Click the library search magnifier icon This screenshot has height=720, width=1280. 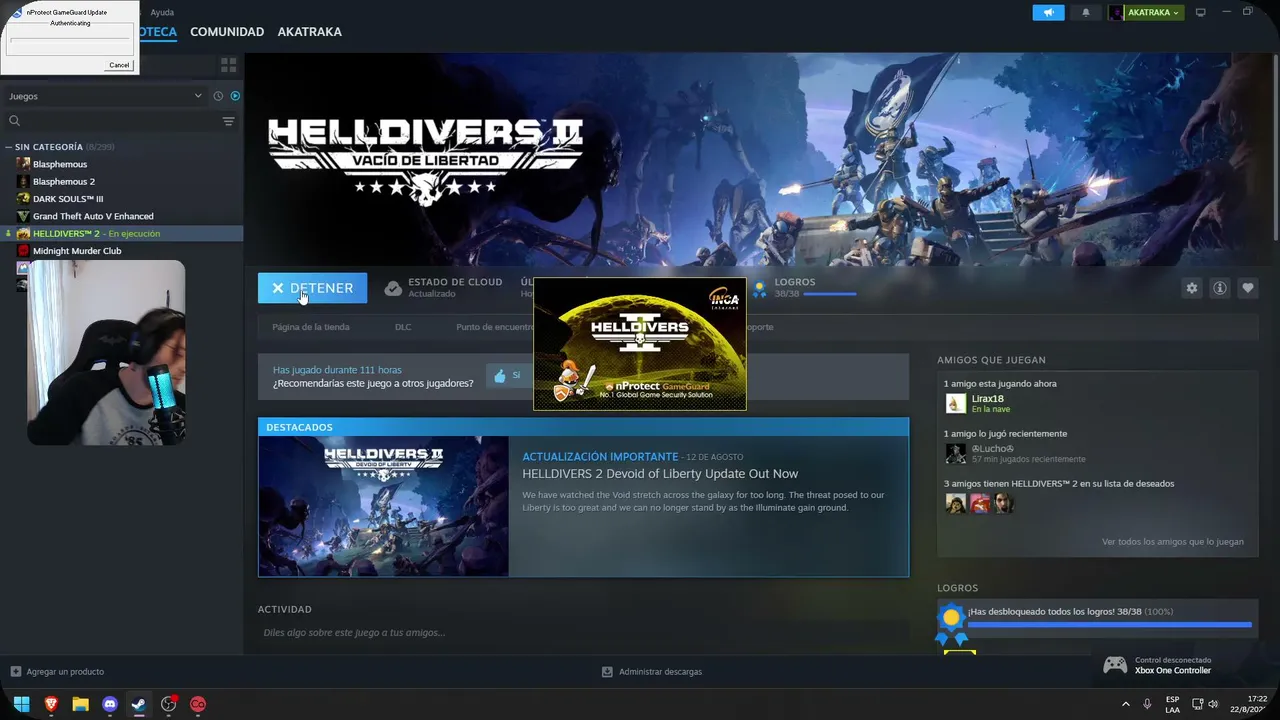(x=15, y=121)
